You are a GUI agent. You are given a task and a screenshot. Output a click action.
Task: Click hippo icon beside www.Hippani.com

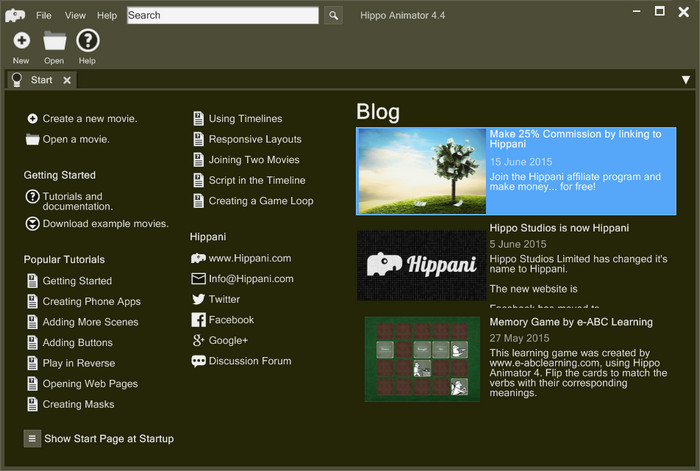198,258
